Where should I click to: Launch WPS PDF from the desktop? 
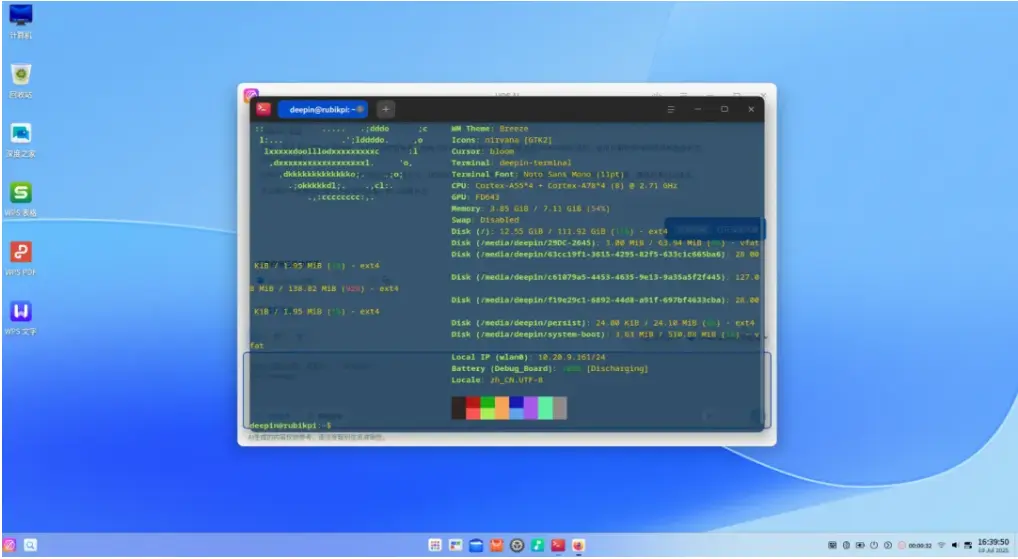coord(21,258)
